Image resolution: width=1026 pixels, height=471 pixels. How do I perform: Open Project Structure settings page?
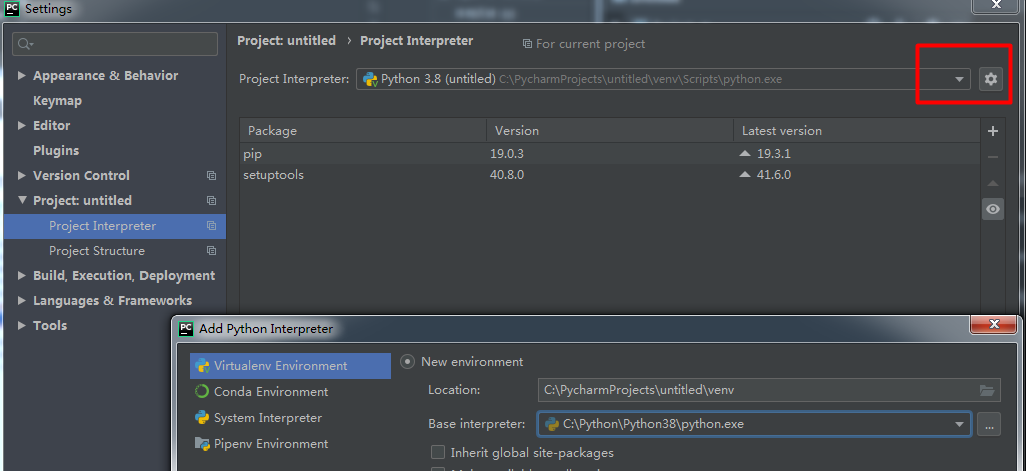(x=96, y=251)
